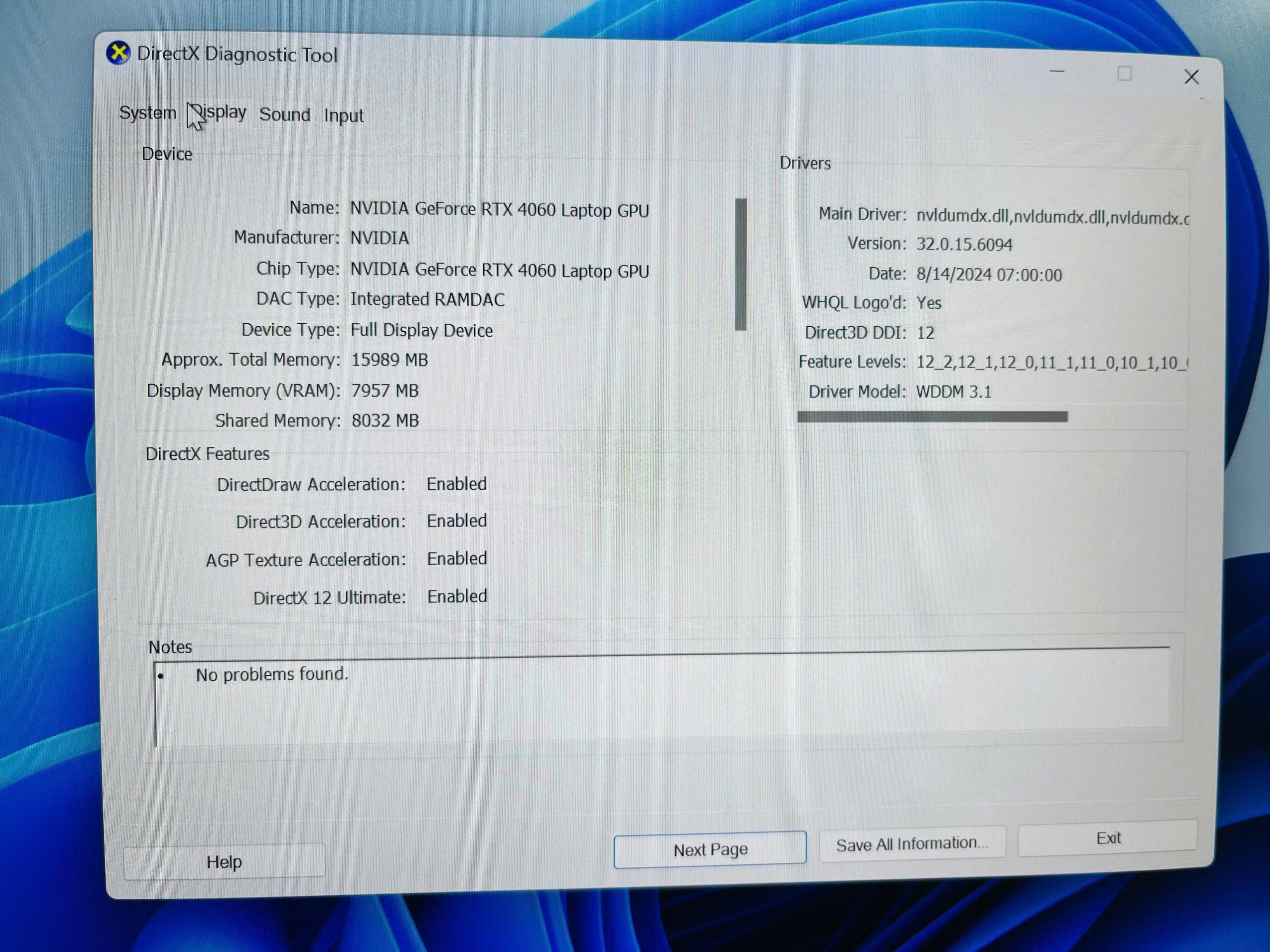Click the Feature Levels value list

[1051, 362]
